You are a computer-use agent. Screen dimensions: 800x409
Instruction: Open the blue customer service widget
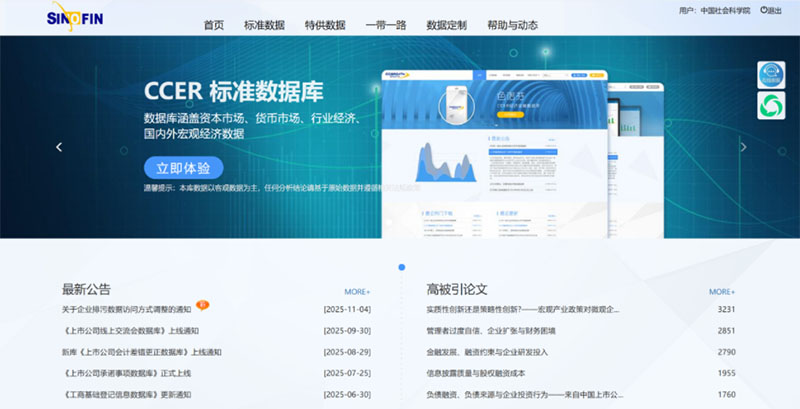771,76
